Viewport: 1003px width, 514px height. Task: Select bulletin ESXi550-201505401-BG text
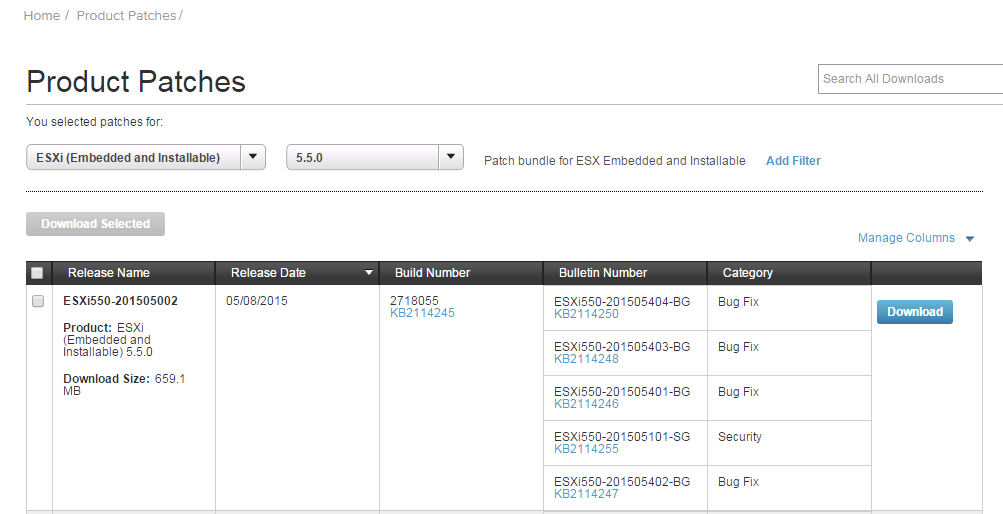(622, 392)
